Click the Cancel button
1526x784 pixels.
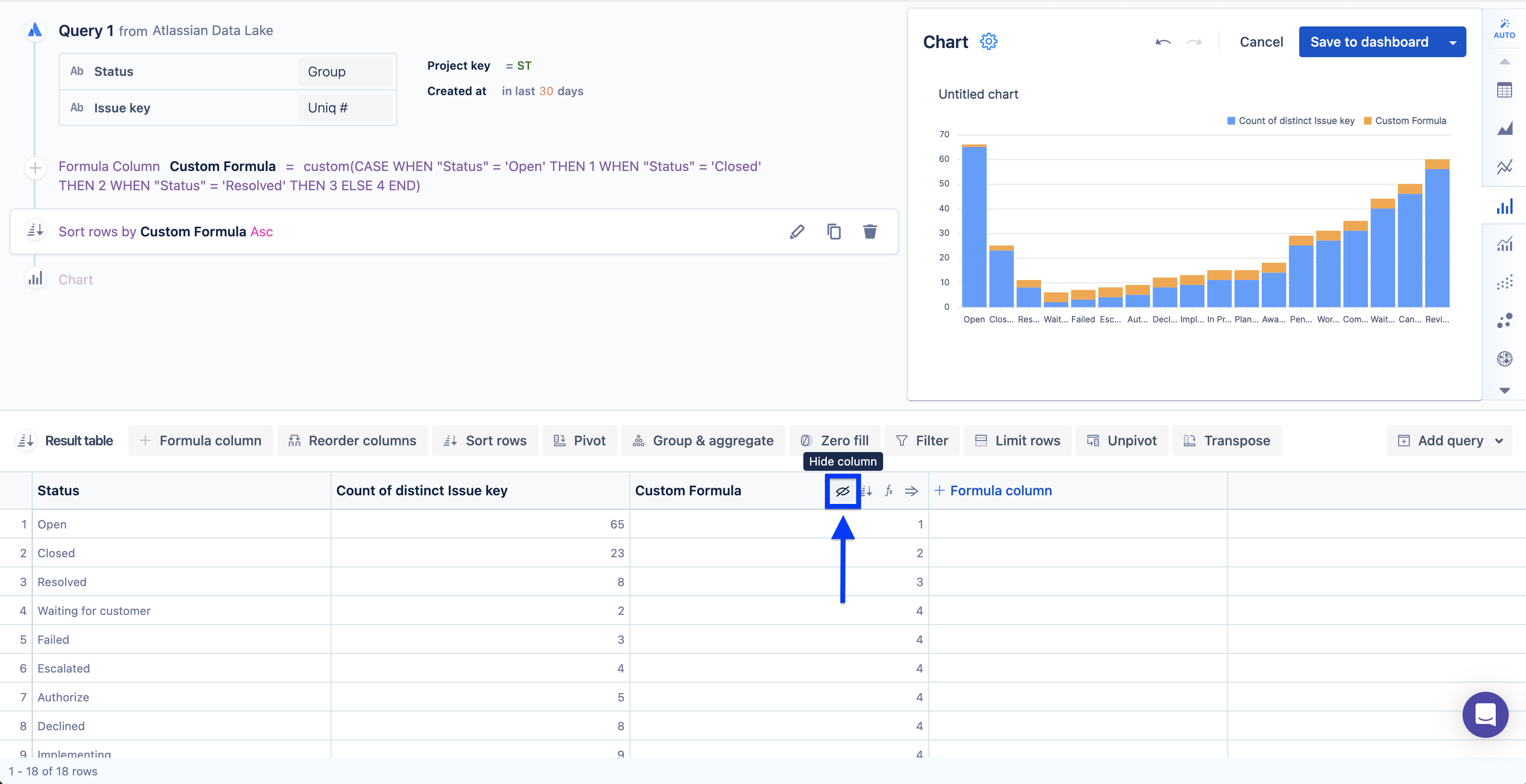tap(1261, 42)
